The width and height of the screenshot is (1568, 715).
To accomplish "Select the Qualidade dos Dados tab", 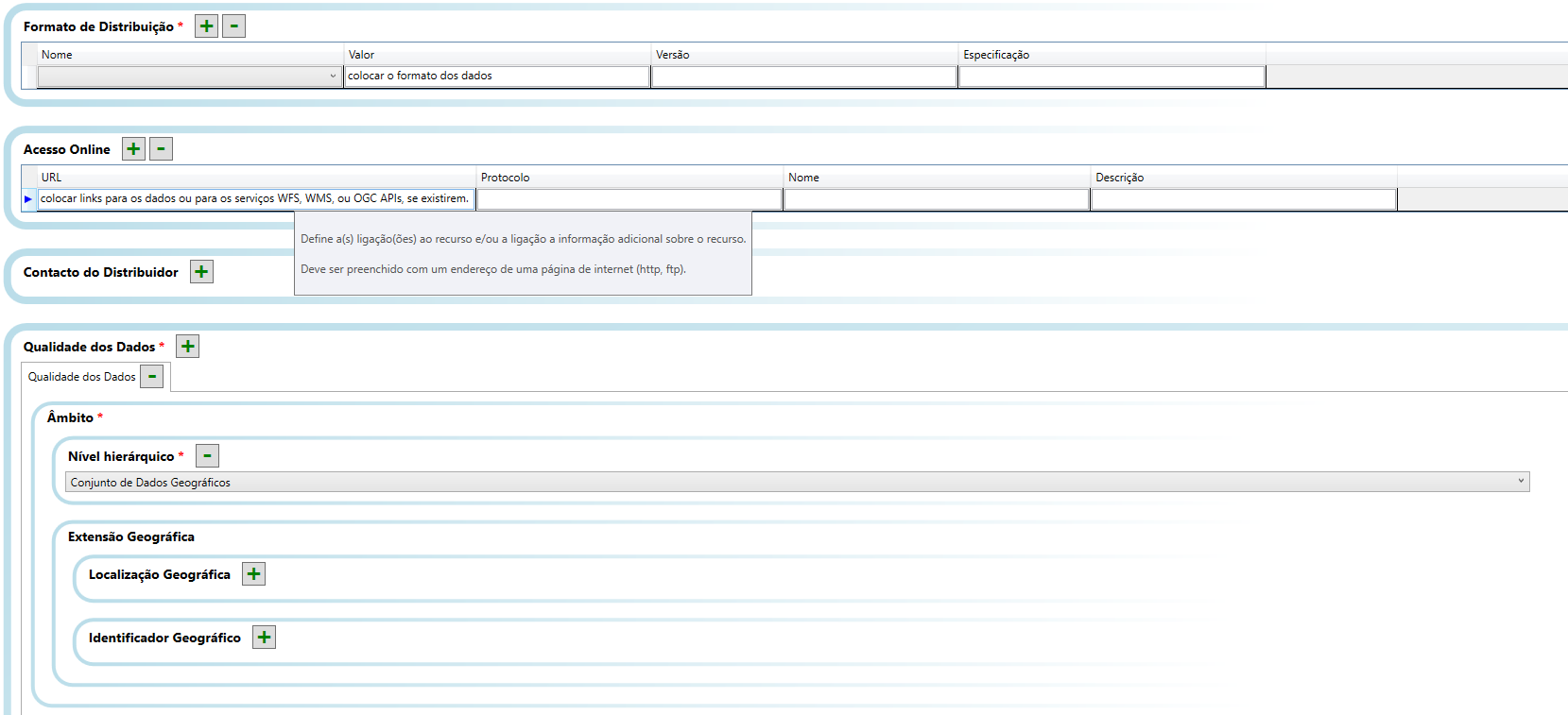I will [81, 377].
